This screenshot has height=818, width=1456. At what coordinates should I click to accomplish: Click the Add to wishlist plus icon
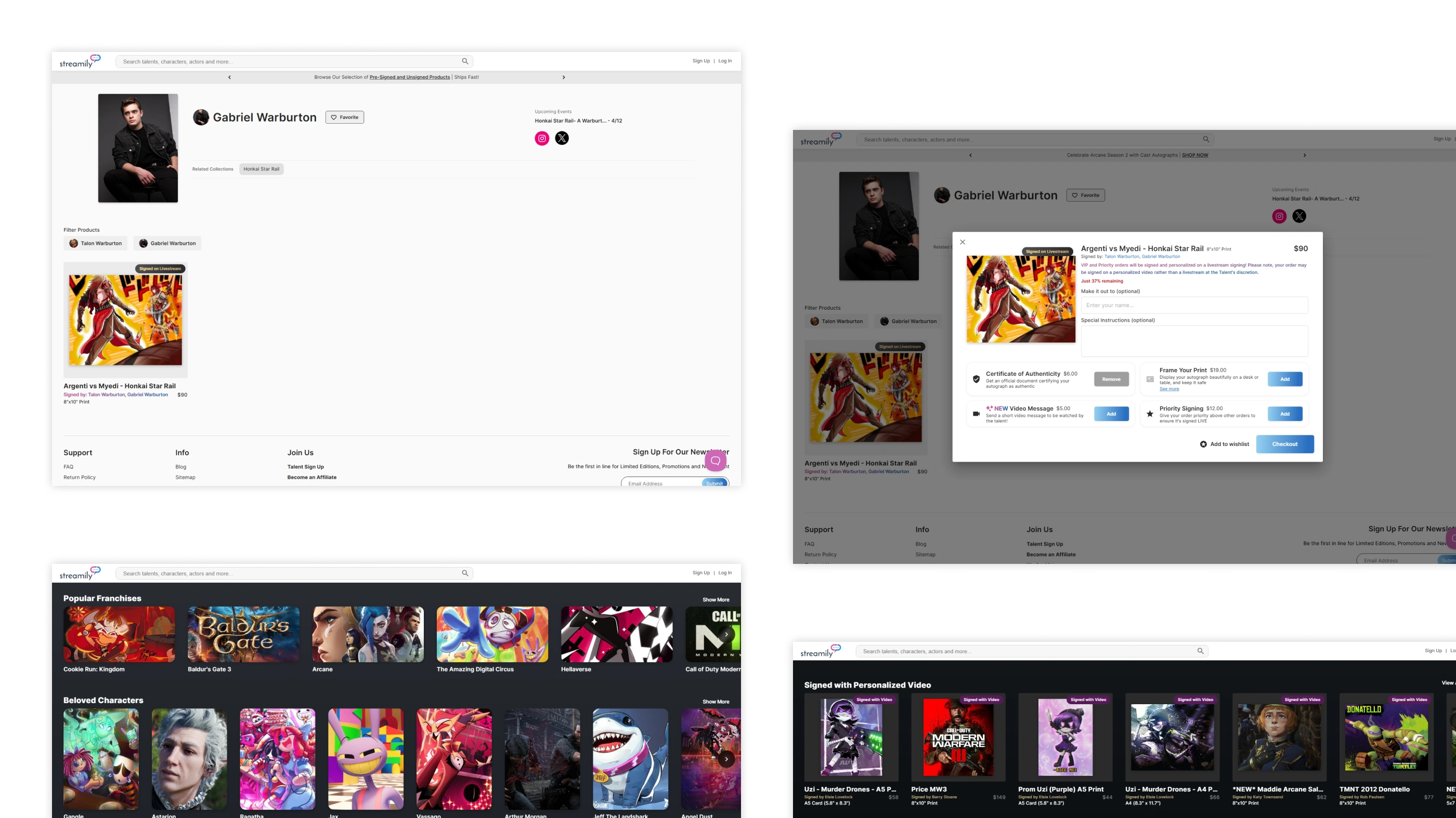[1203, 444]
